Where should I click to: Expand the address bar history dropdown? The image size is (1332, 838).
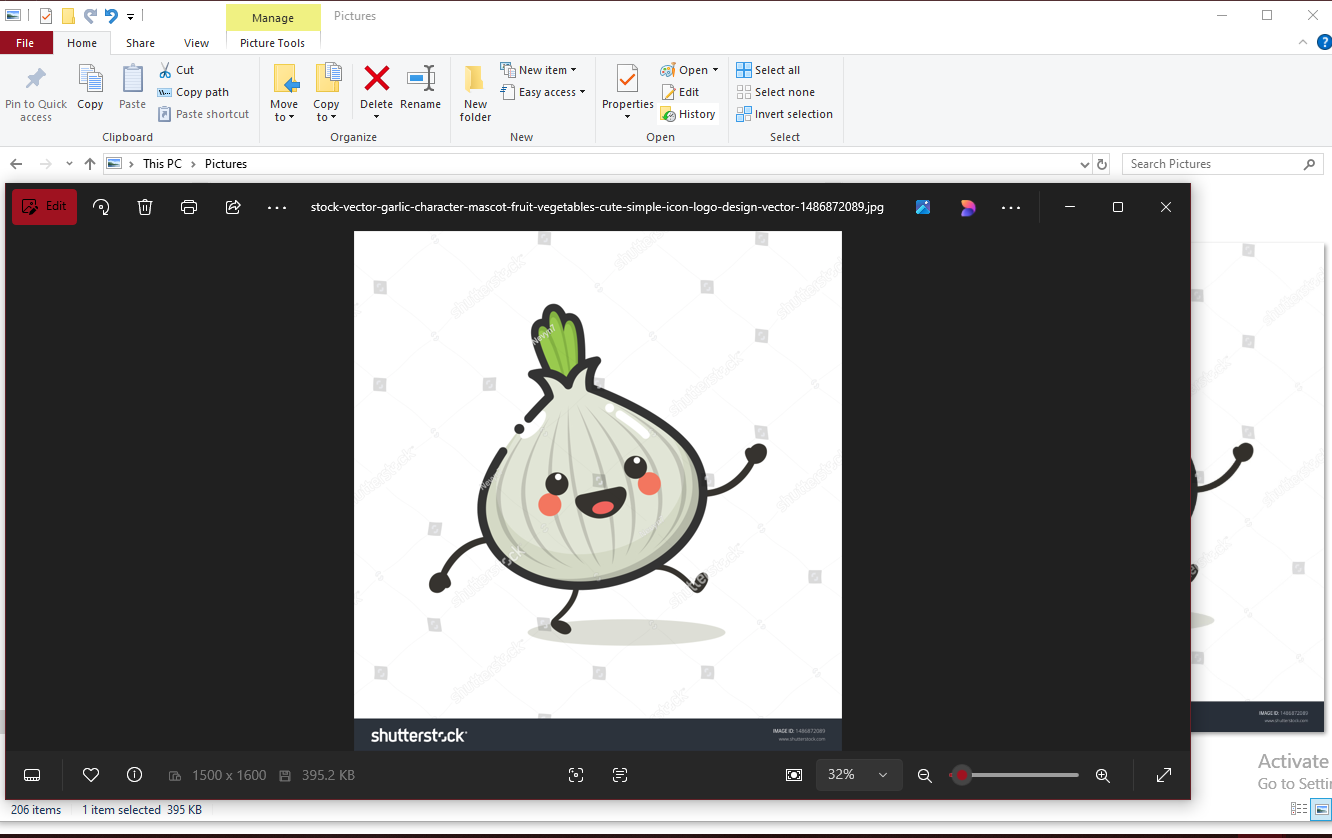pyautogui.click(x=1085, y=164)
